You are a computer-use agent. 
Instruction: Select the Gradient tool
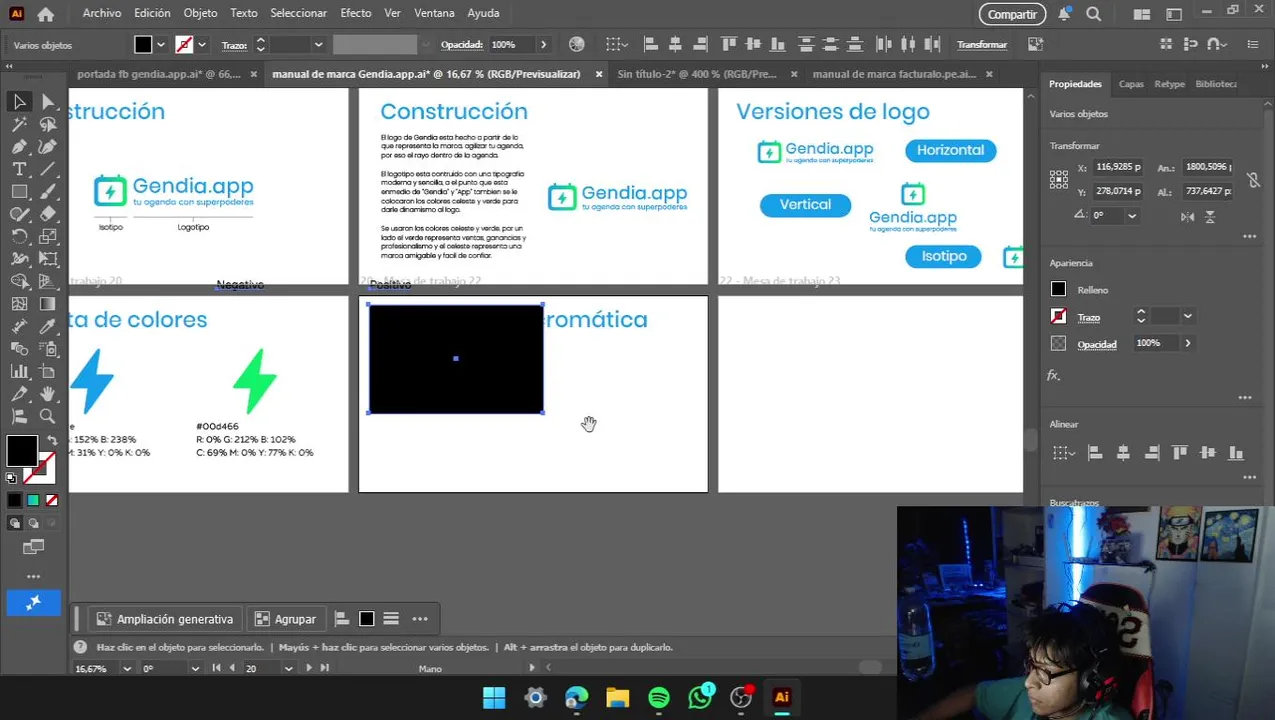pyautogui.click(x=48, y=304)
